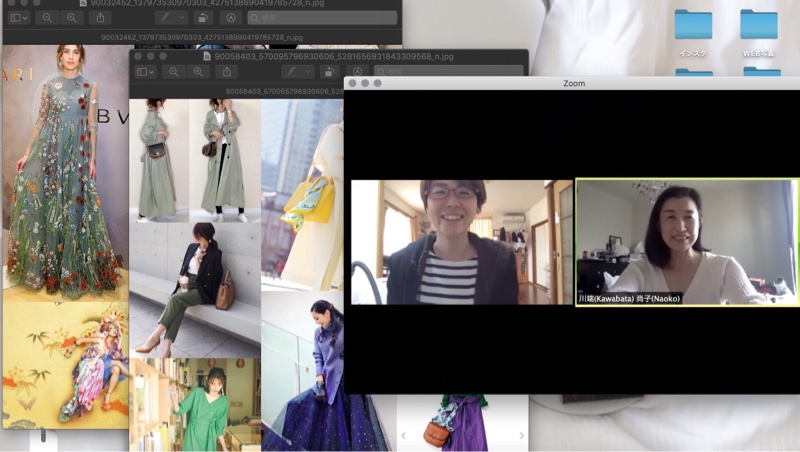Select highlight pen in back Preview window

[x=165, y=18]
